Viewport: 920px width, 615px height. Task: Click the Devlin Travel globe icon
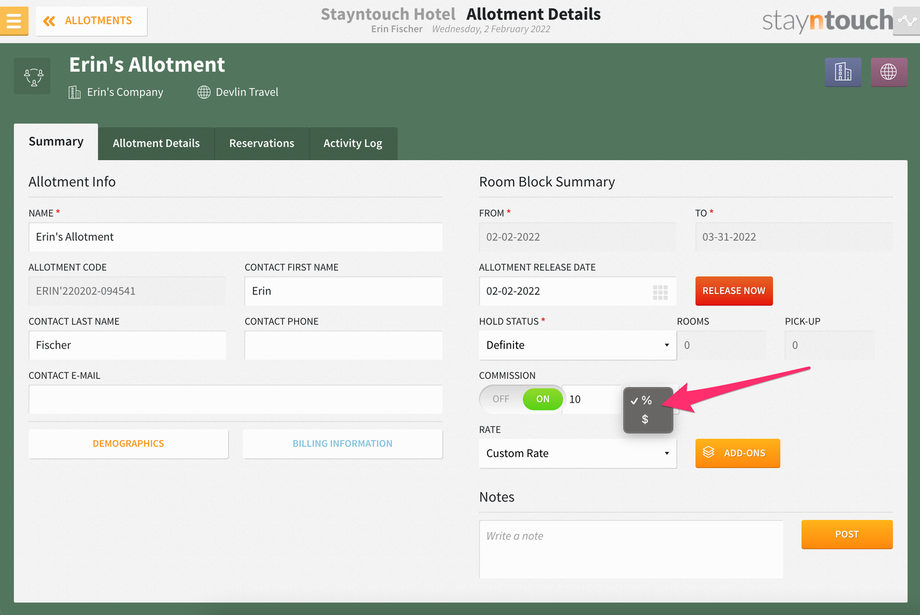204,92
